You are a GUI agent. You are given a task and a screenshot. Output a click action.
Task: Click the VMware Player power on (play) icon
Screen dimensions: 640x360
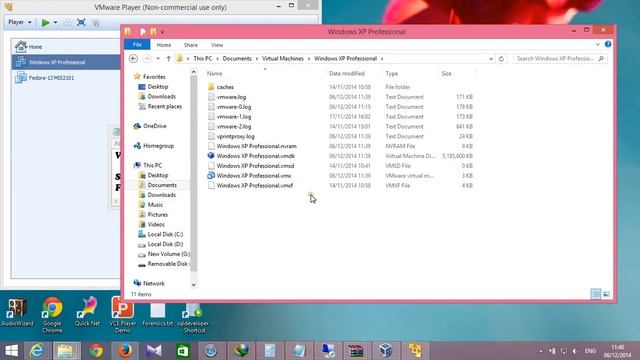(46, 22)
